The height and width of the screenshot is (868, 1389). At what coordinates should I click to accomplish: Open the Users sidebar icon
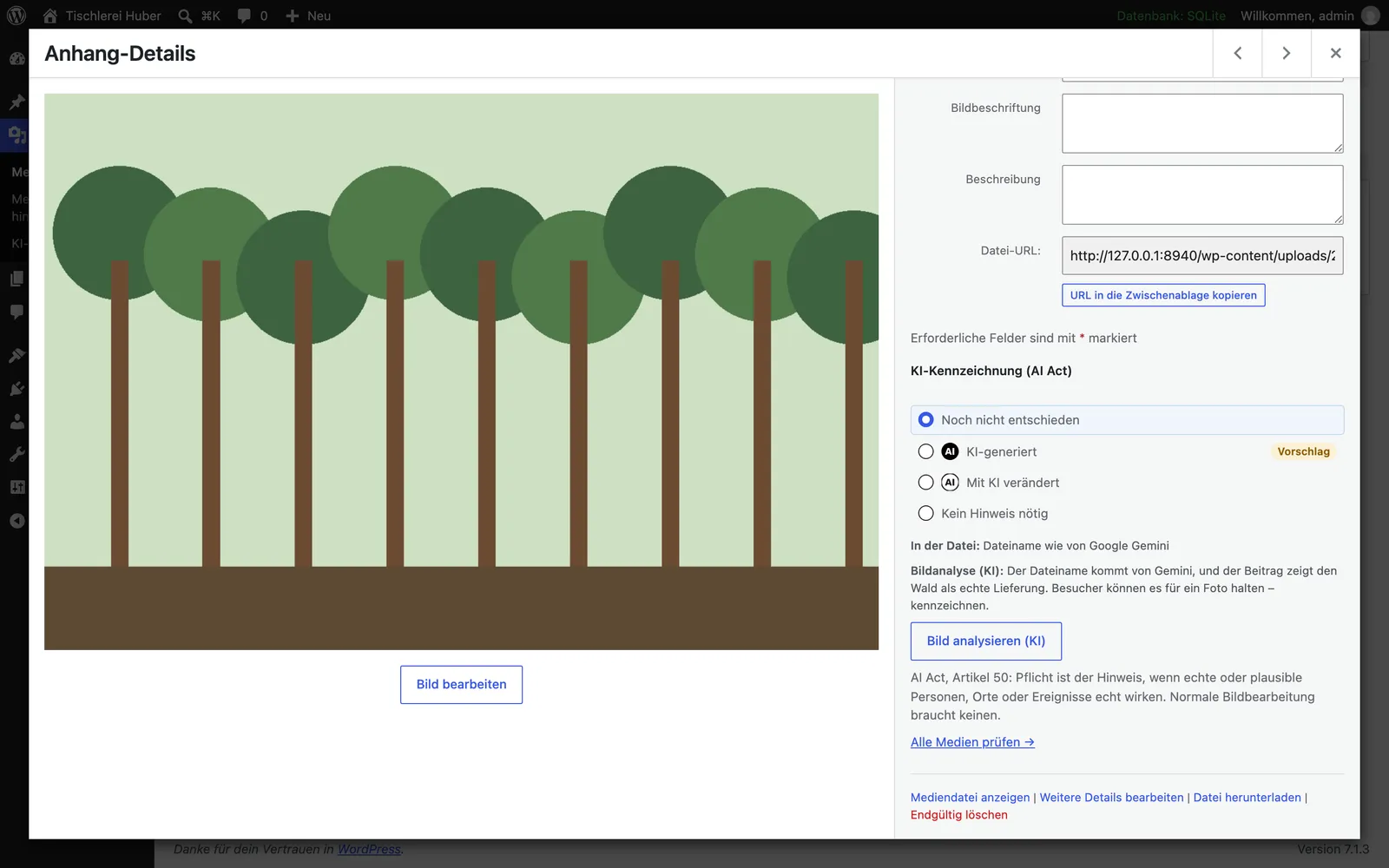click(x=16, y=421)
